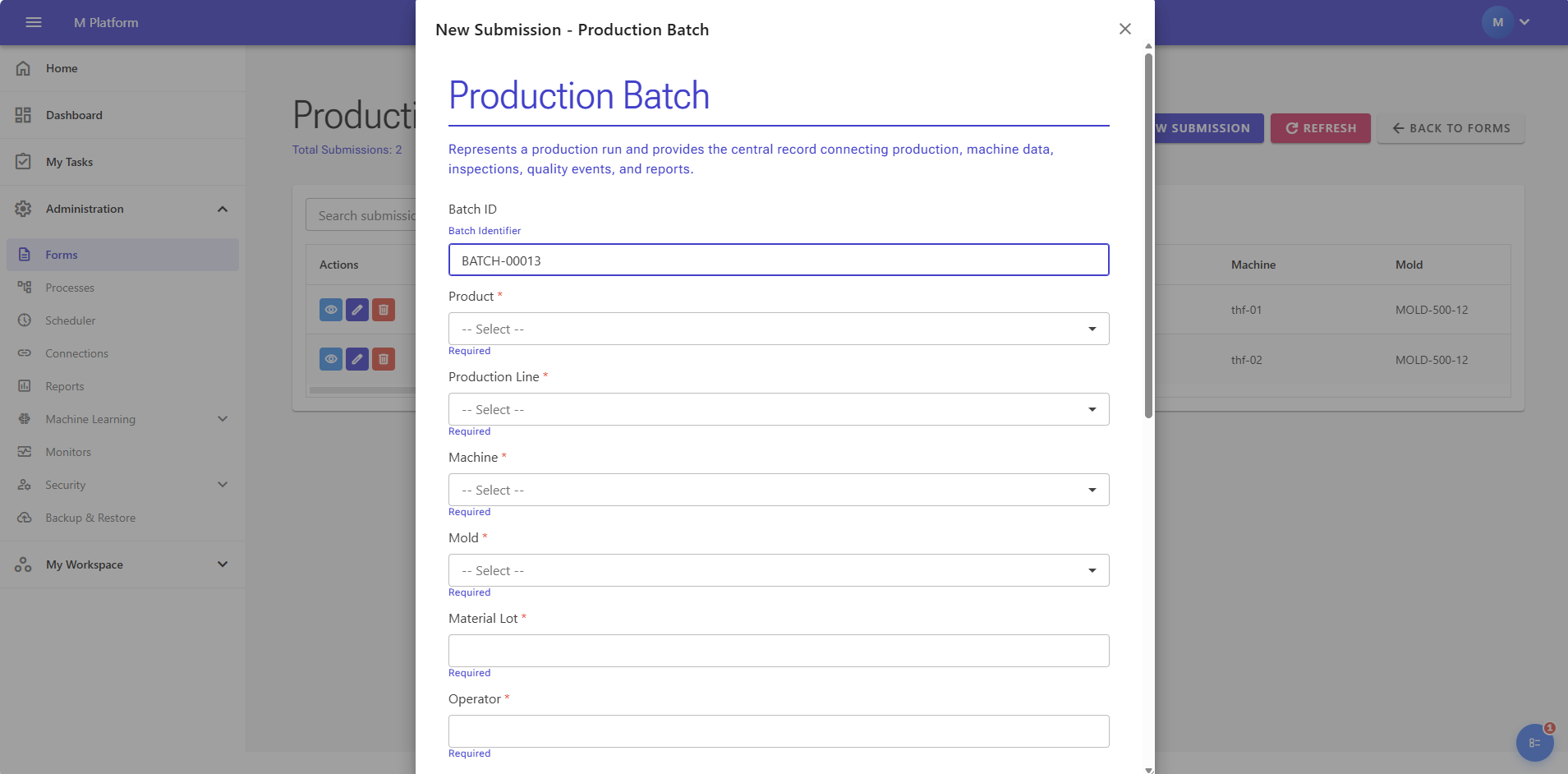Expand My Workspace chevron
The width and height of the screenshot is (1568, 774).
click(223, 564)
